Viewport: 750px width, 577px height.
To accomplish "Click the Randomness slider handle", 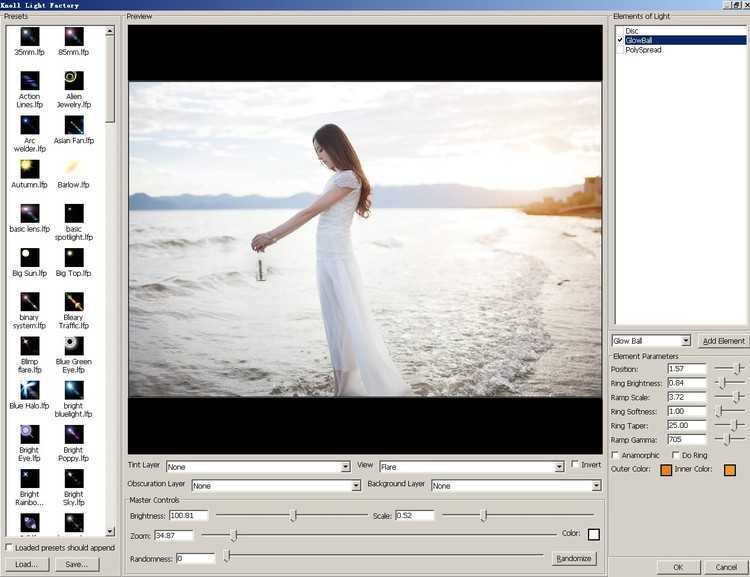I will pos(228,556).
